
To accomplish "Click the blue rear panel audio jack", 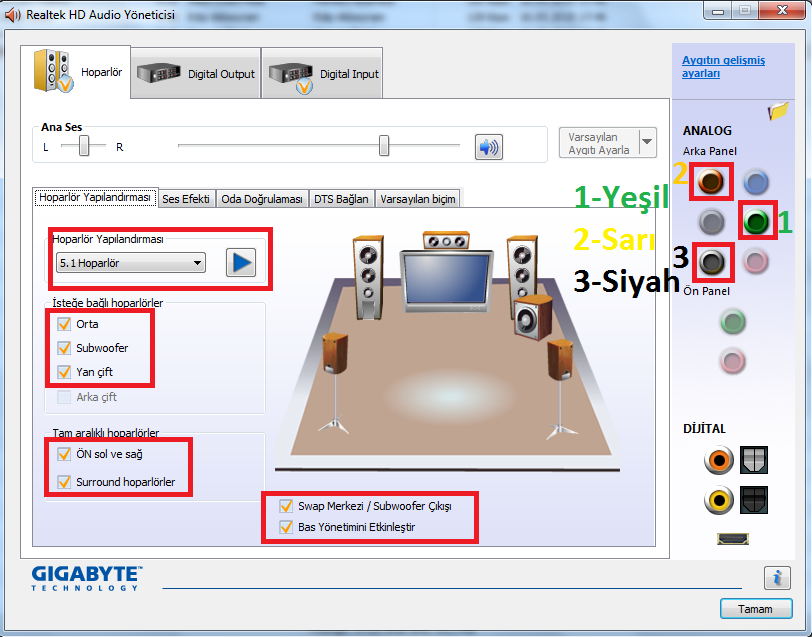I will 756,182.
